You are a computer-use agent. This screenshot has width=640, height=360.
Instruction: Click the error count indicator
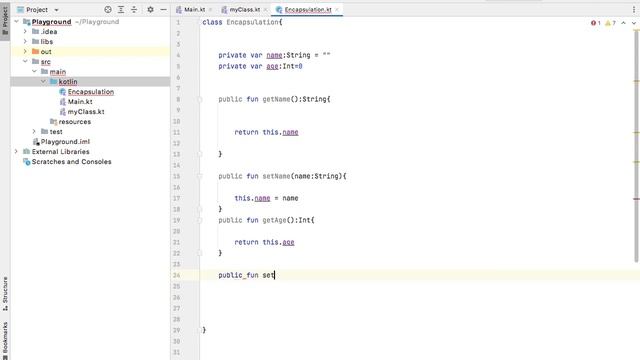[x=596, y=23]
